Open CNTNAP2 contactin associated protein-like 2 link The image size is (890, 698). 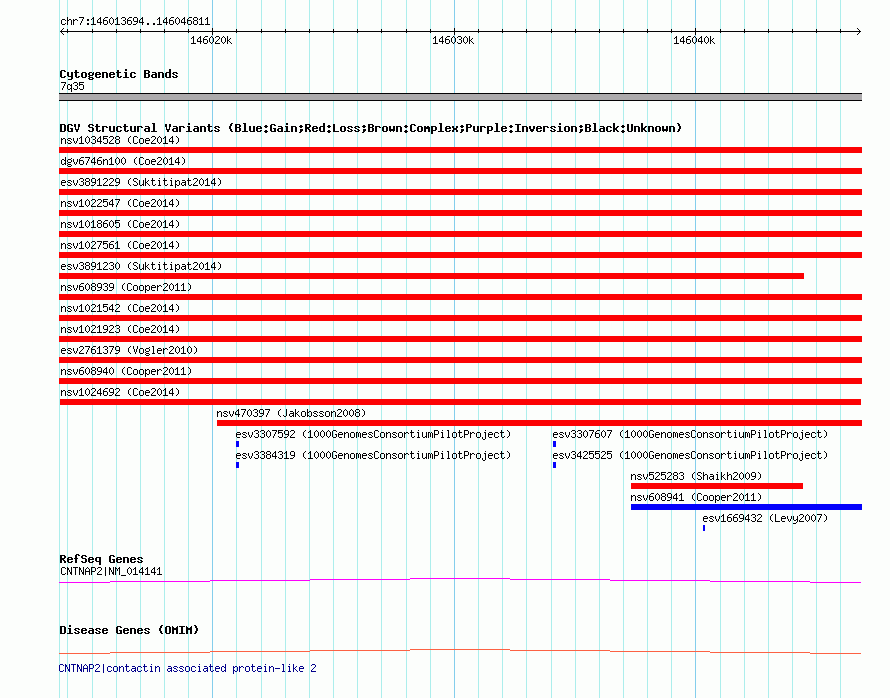point(187,668)
